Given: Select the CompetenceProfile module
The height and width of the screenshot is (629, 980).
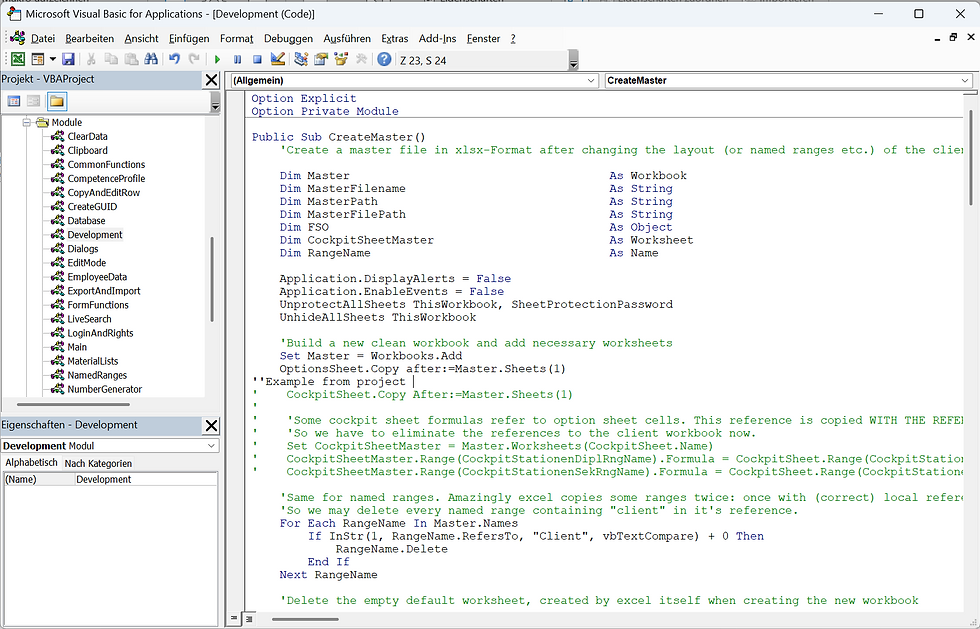Looking at the screenshot, I should (x=106, y=179).
